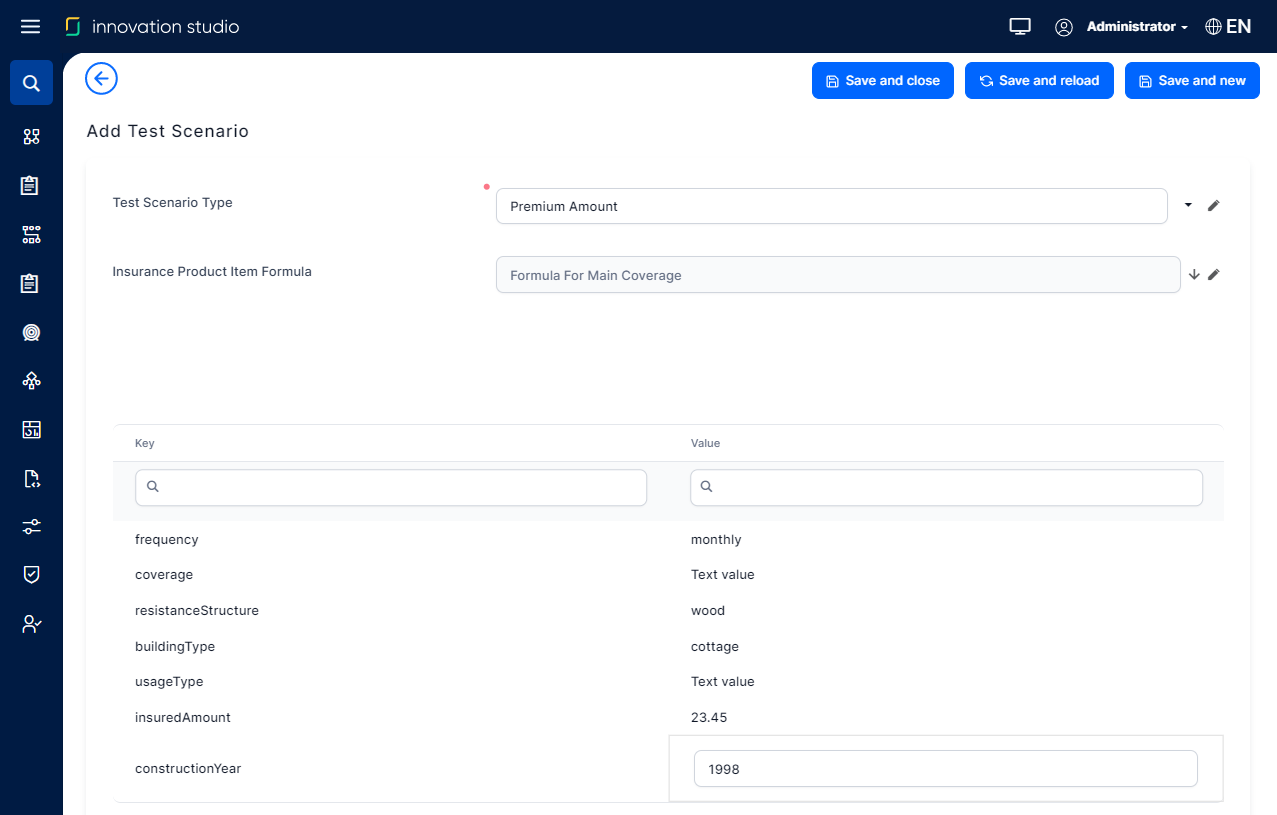Screen dimensions: 1277x815
Task: Open the EN language selector
Action: pos(1228,27)
